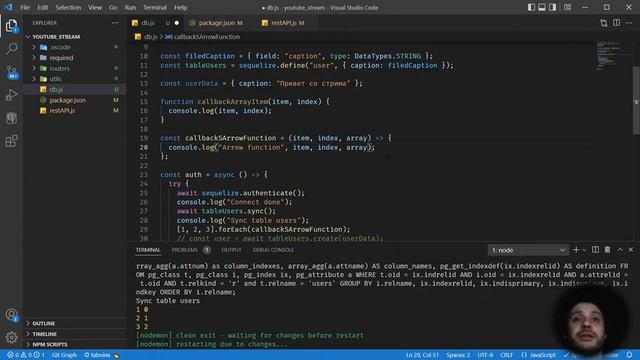This screenshot has width=640, height=360.
Task: Open Customize Layout icon in title bar
Action: click(567, 7)
